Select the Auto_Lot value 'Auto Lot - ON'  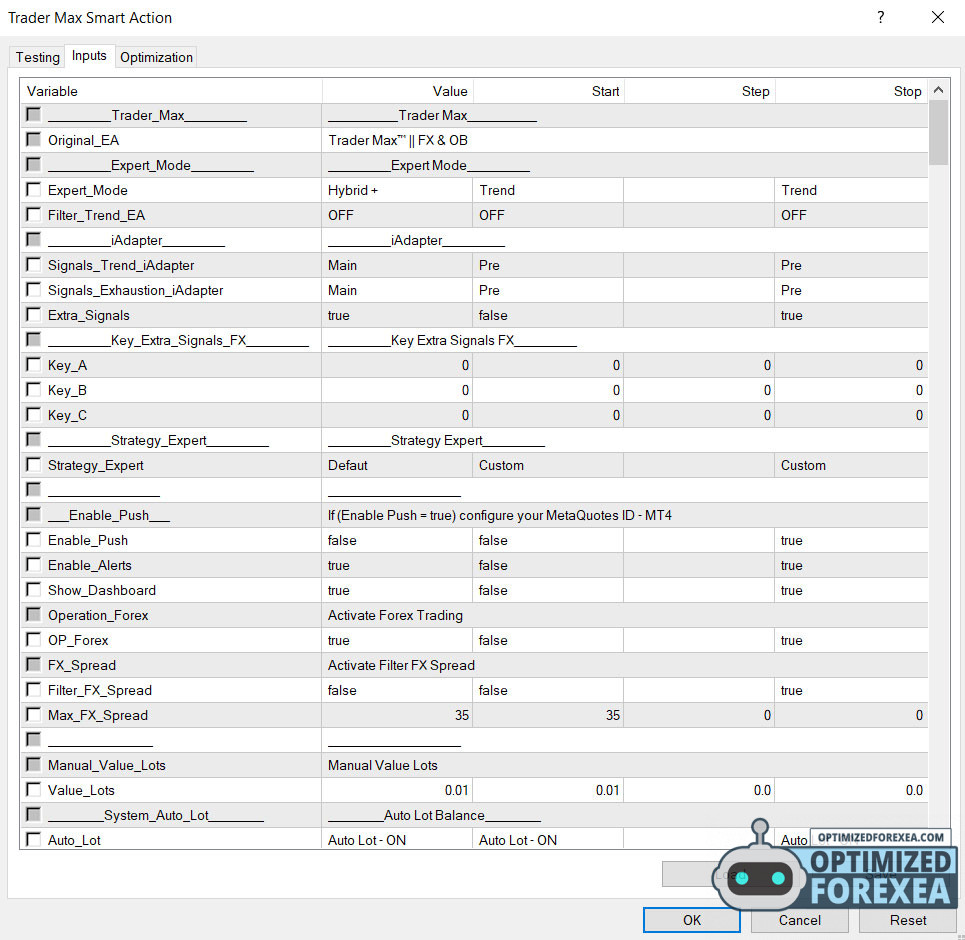[x=397, y=840]
